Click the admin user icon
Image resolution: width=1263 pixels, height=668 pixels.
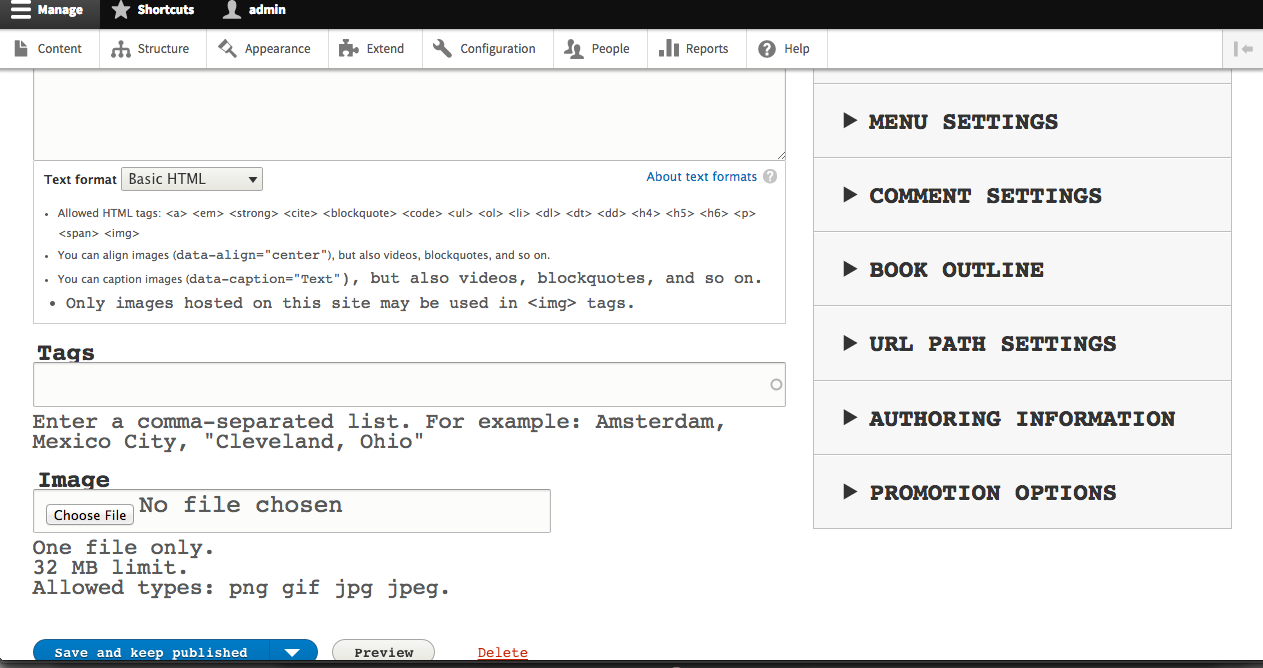tap(232, 10)
